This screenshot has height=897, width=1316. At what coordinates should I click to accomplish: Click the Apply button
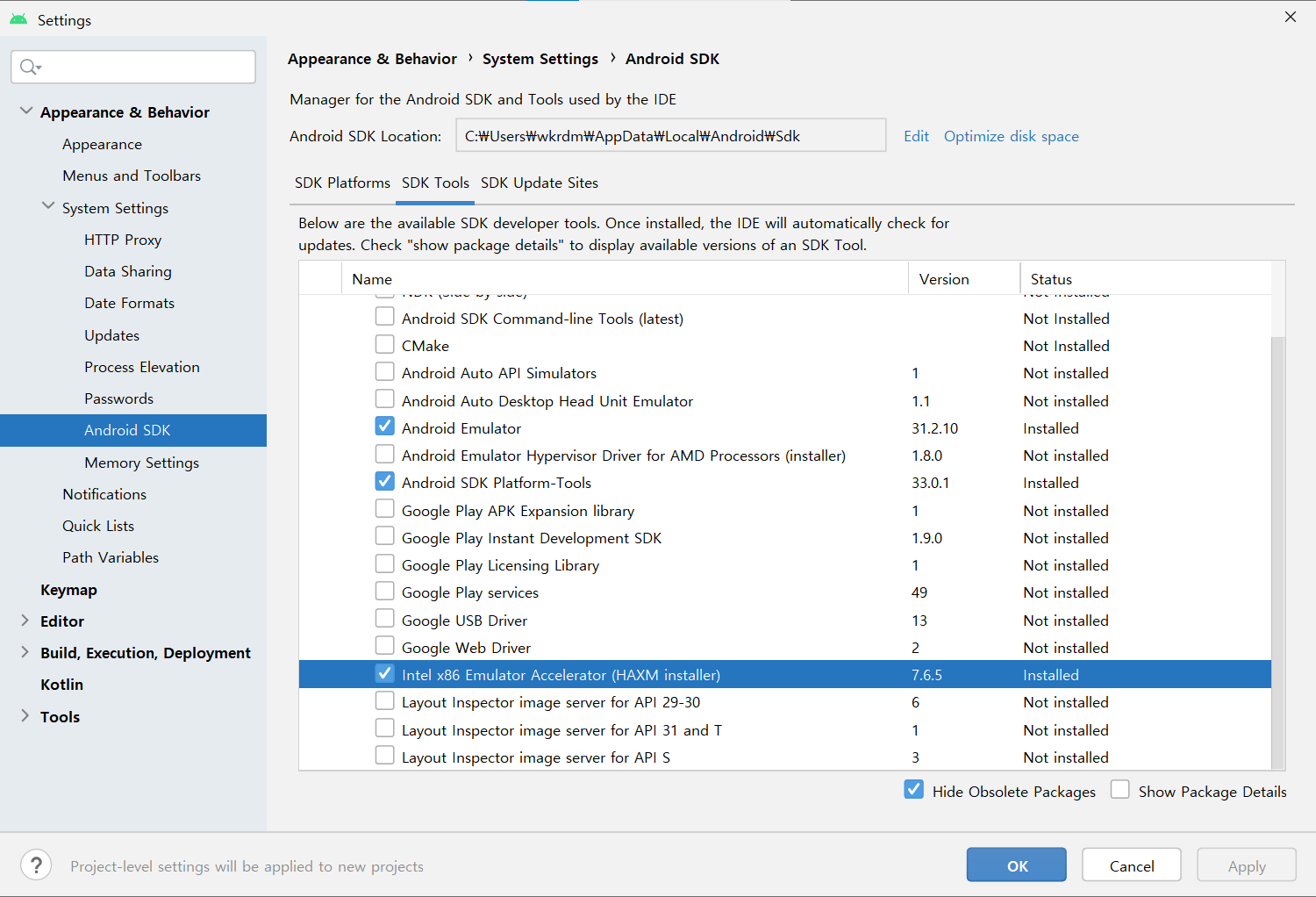pos(1247,865)
